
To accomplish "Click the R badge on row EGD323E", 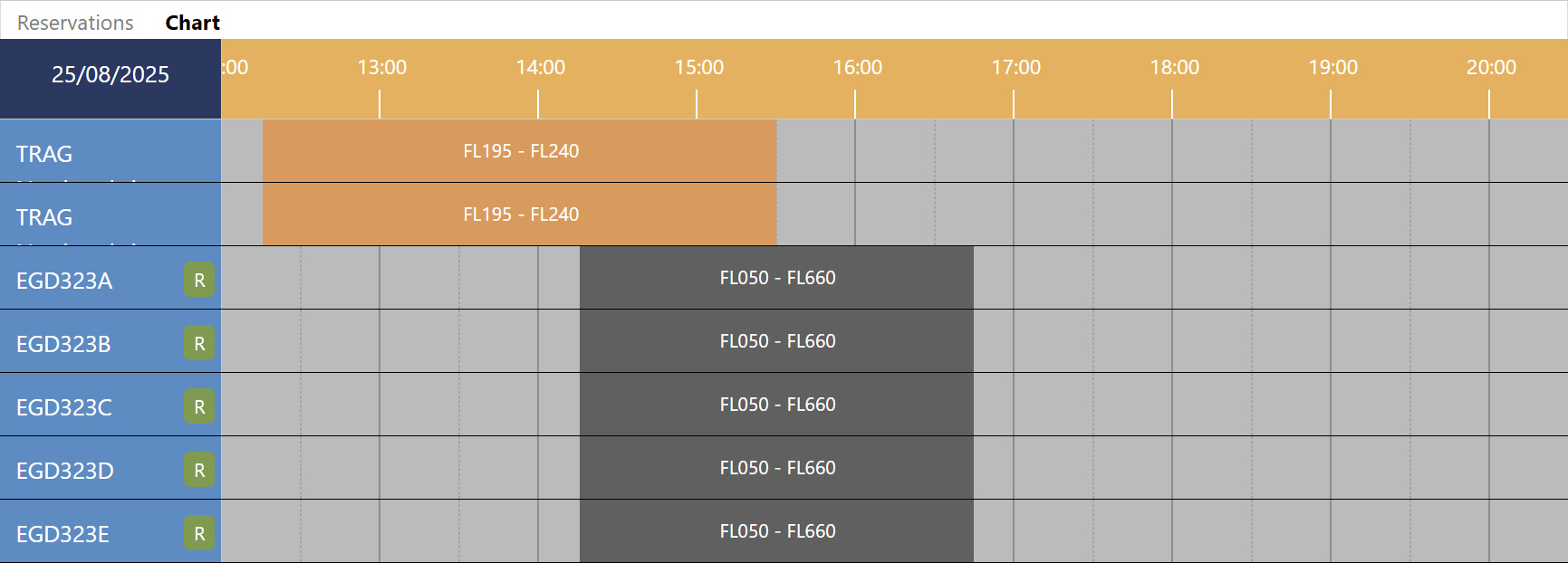I will pos(198,533).
